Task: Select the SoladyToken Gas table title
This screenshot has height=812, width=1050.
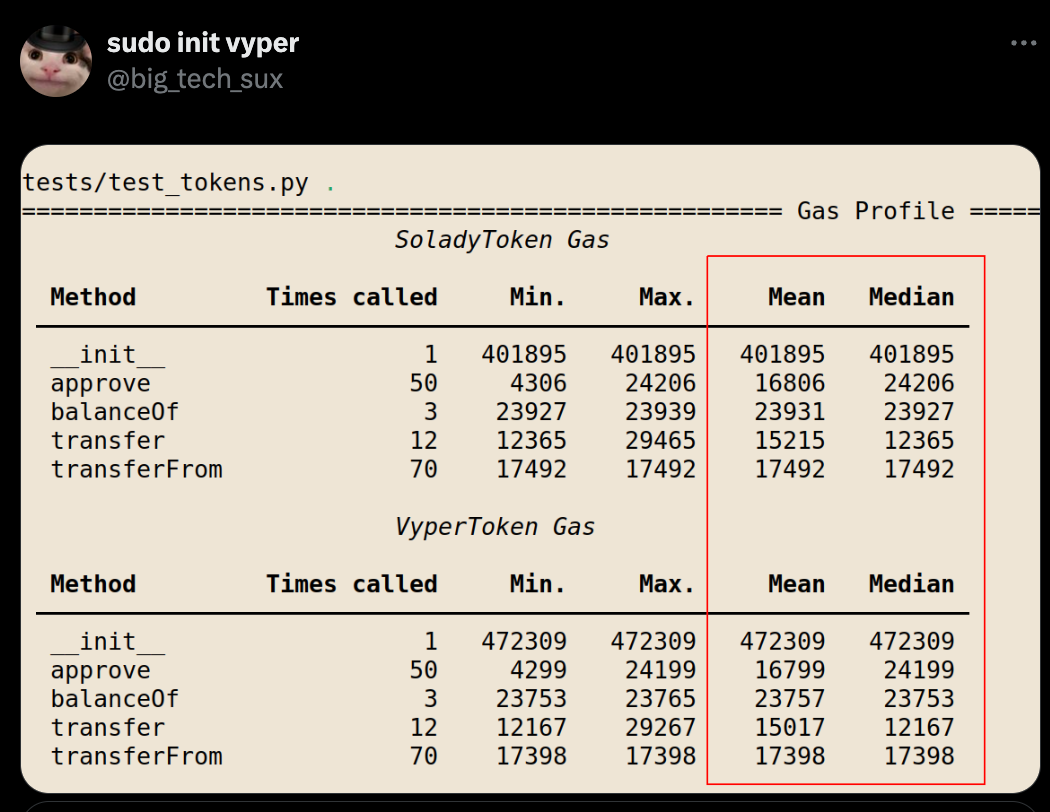Action: tap(502, 240)
